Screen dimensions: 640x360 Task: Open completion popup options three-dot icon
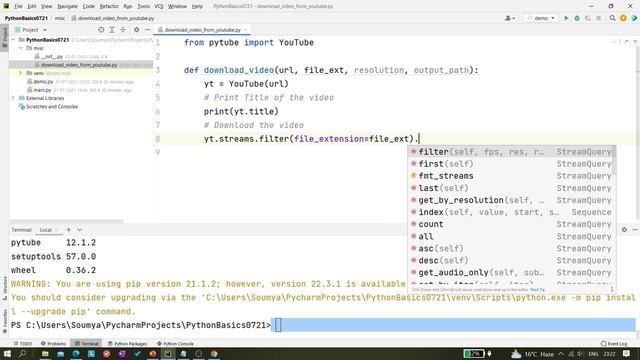611,289
